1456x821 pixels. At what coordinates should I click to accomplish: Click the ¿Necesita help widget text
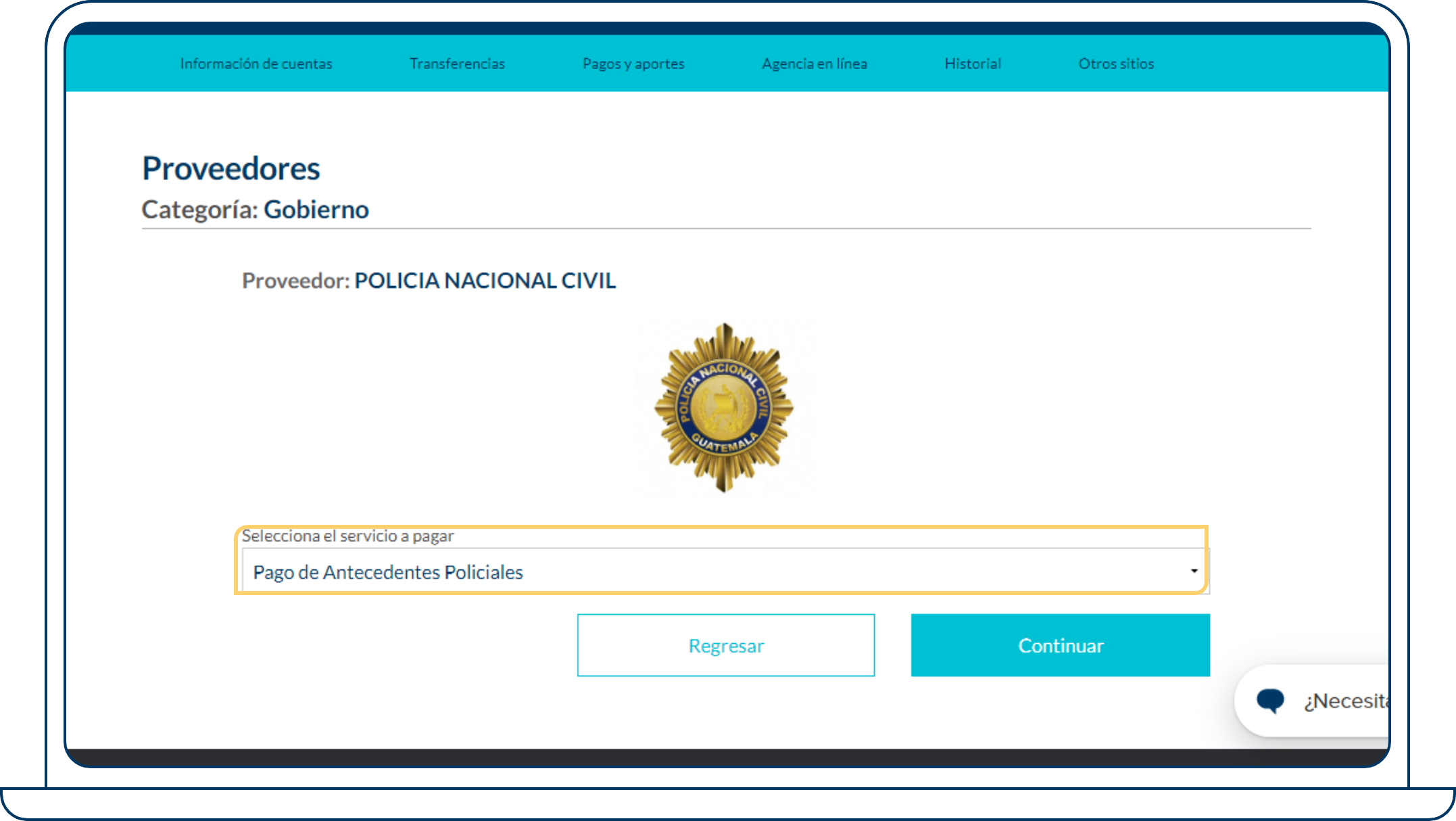click(x=1346, y=701)
